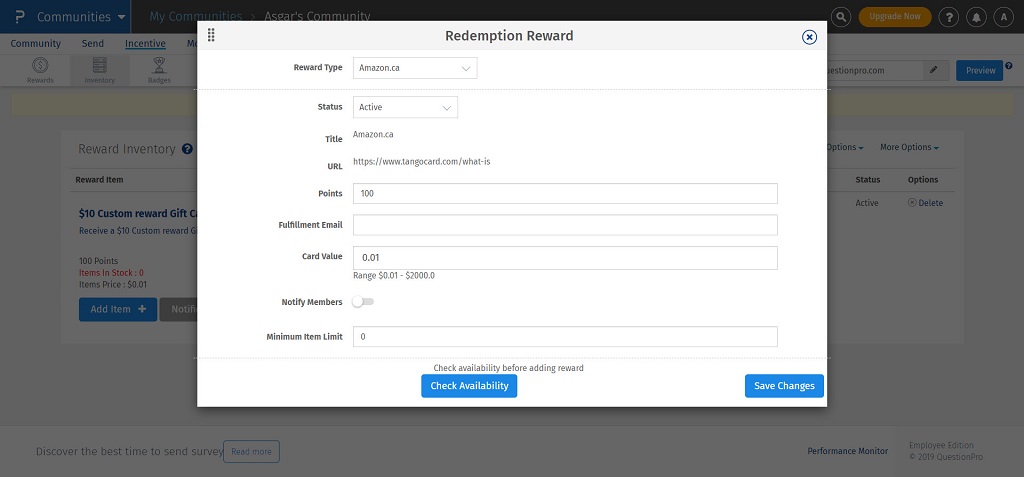Toggle the Notify Members switch

[x=363, y=302]
